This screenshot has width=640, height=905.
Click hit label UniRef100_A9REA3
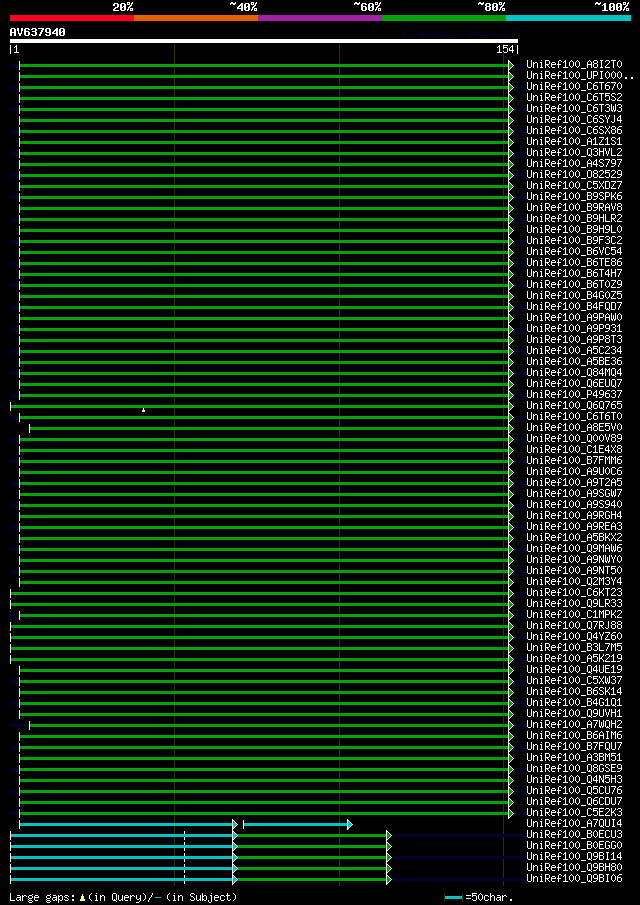coord(574,527)
